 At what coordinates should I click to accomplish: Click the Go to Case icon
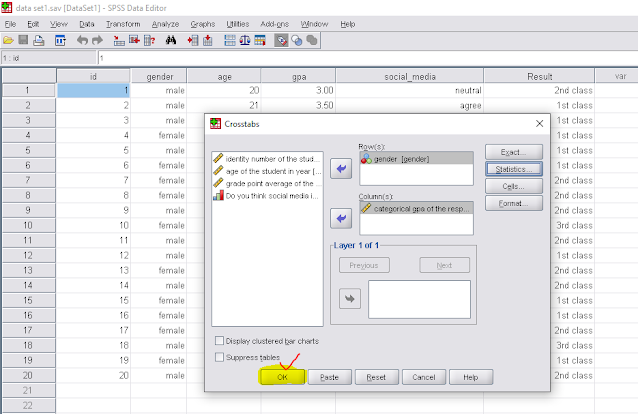pos(119,40)
